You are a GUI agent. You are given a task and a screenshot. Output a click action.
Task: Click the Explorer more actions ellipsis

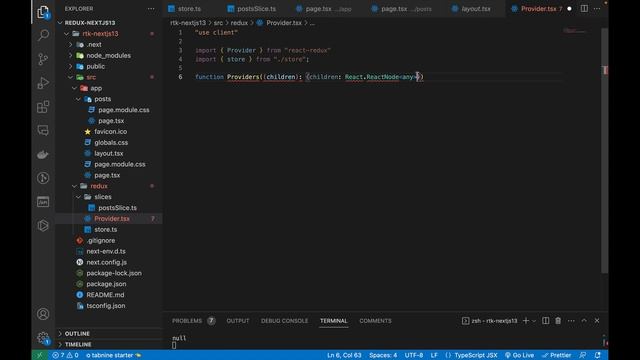tap(151, 9)
